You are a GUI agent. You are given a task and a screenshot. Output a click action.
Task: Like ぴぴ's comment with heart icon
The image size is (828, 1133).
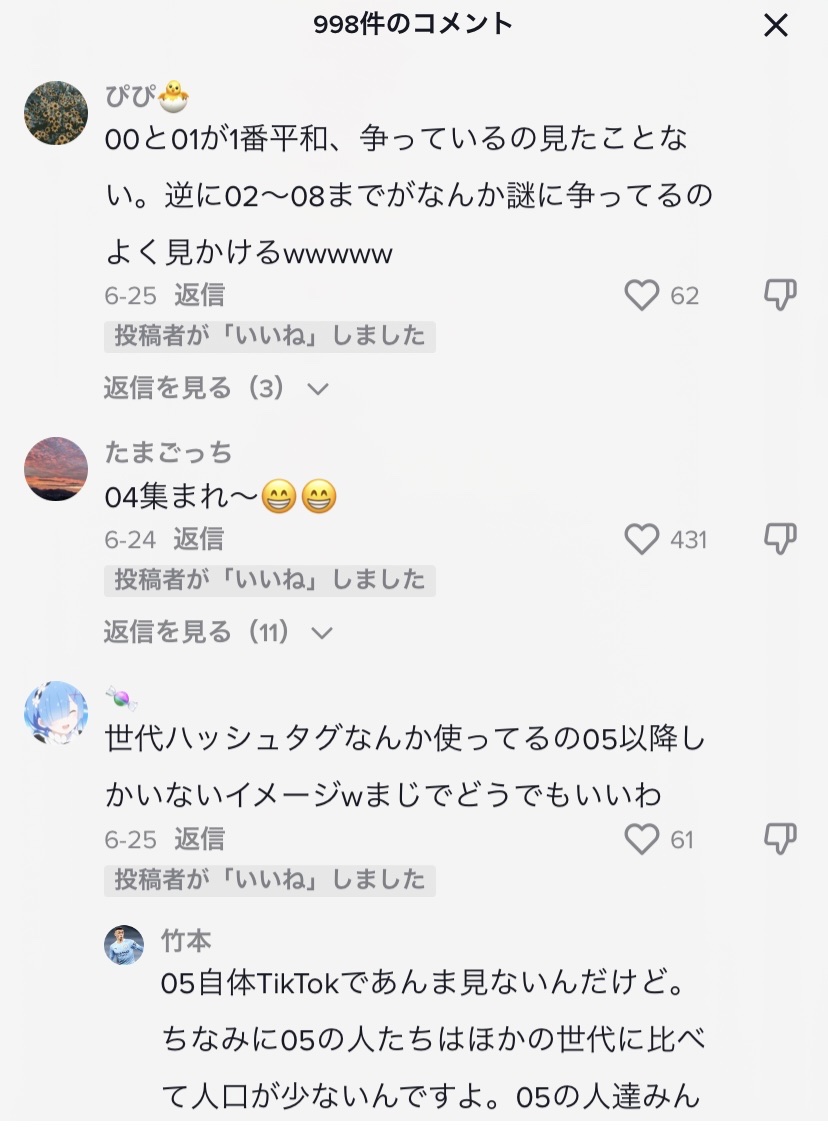click(x=642, y=295)
